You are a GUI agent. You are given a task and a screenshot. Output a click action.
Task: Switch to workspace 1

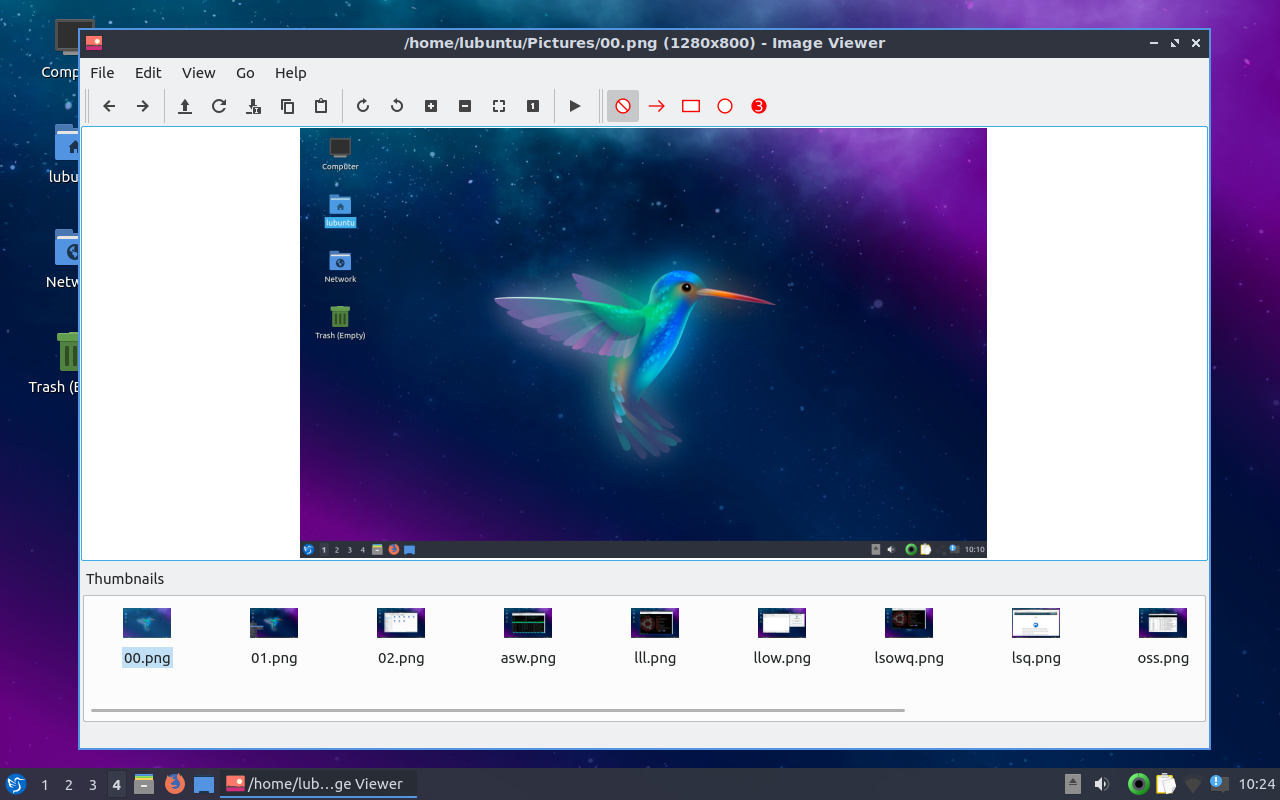[45, 785]
